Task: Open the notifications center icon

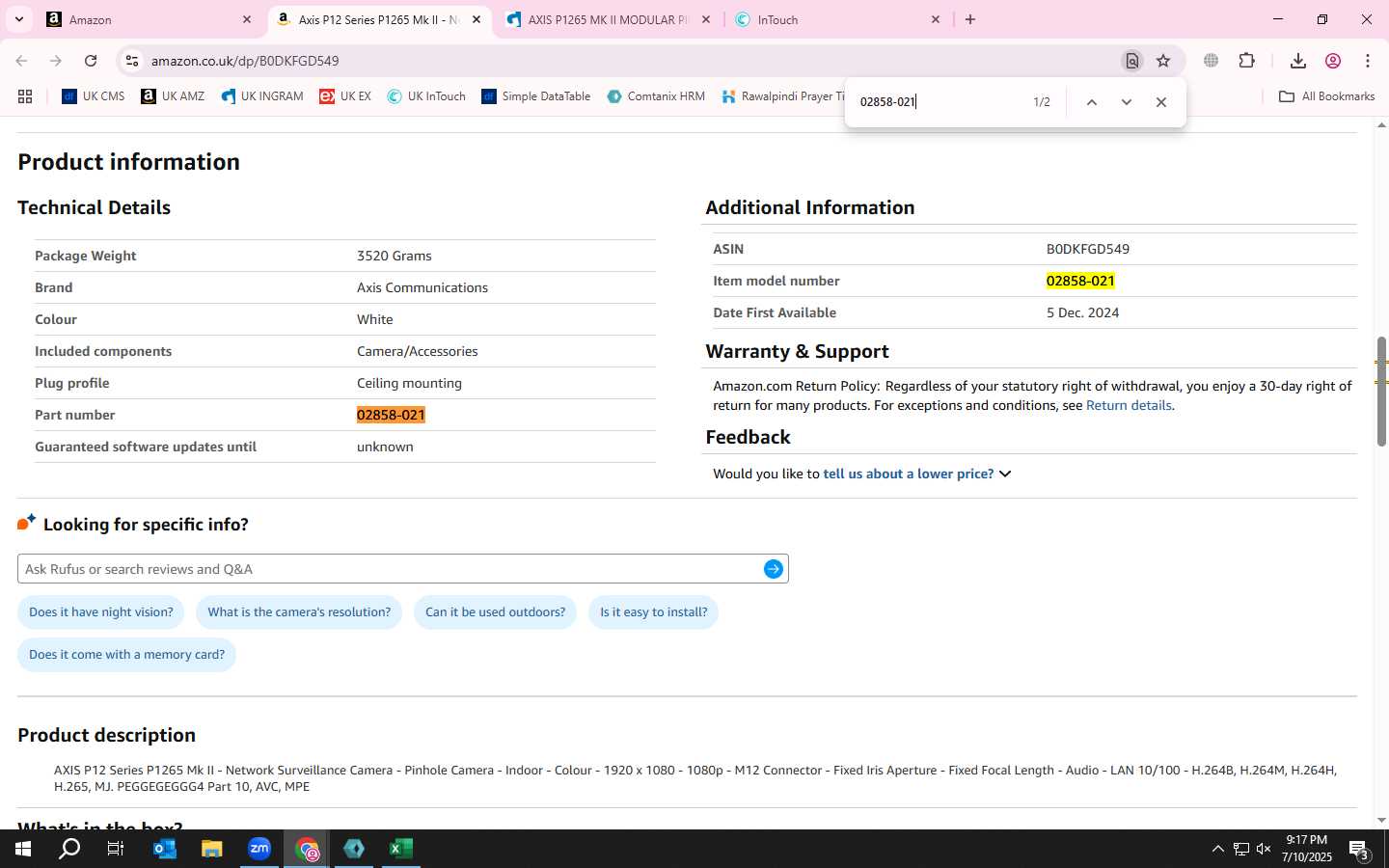Action: (x=1359, y=850)
